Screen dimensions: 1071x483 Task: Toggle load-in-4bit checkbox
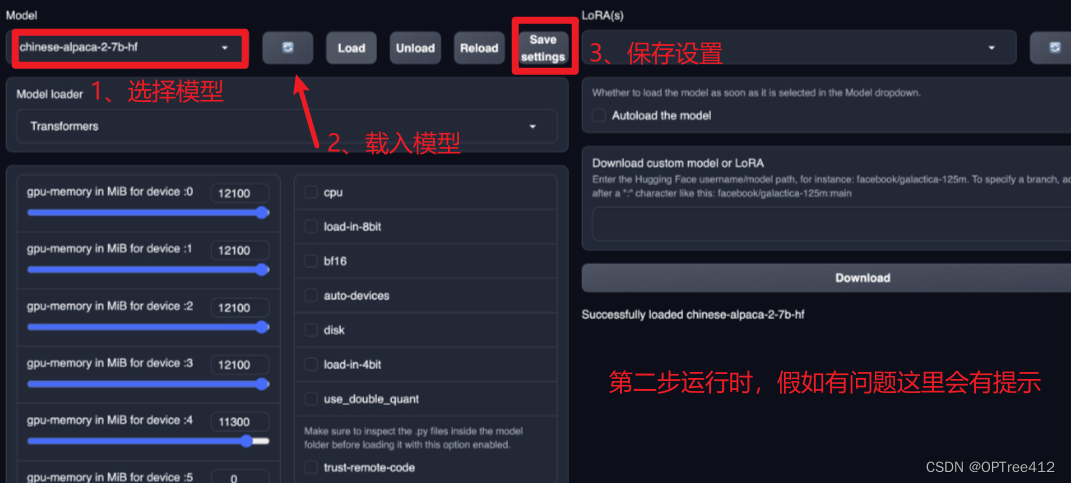[x=311, y=365]
